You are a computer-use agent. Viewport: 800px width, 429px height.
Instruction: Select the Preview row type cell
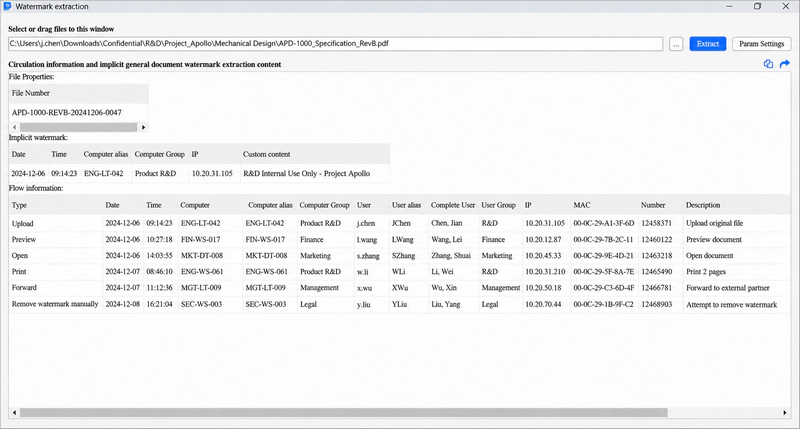point(23,239)
